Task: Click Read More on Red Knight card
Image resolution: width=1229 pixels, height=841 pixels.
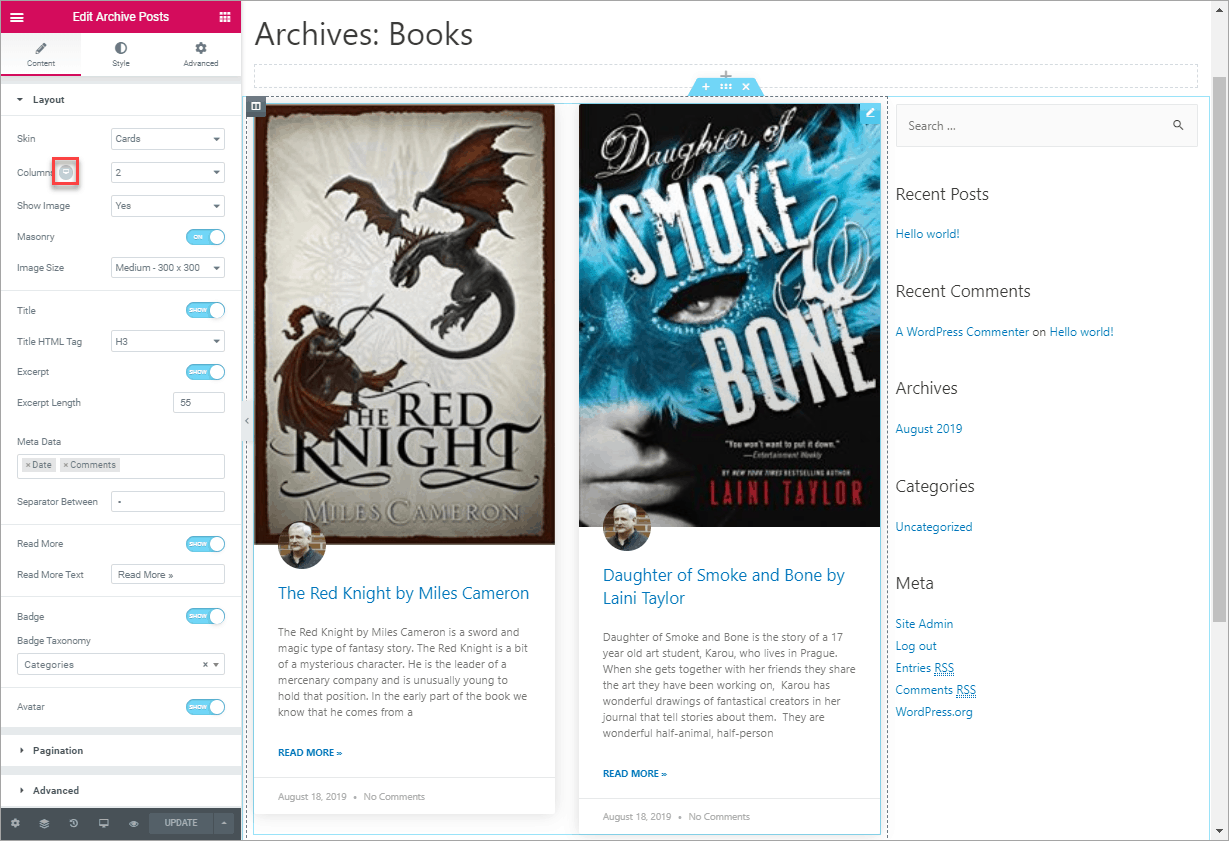Action: [x=310, y=752]
